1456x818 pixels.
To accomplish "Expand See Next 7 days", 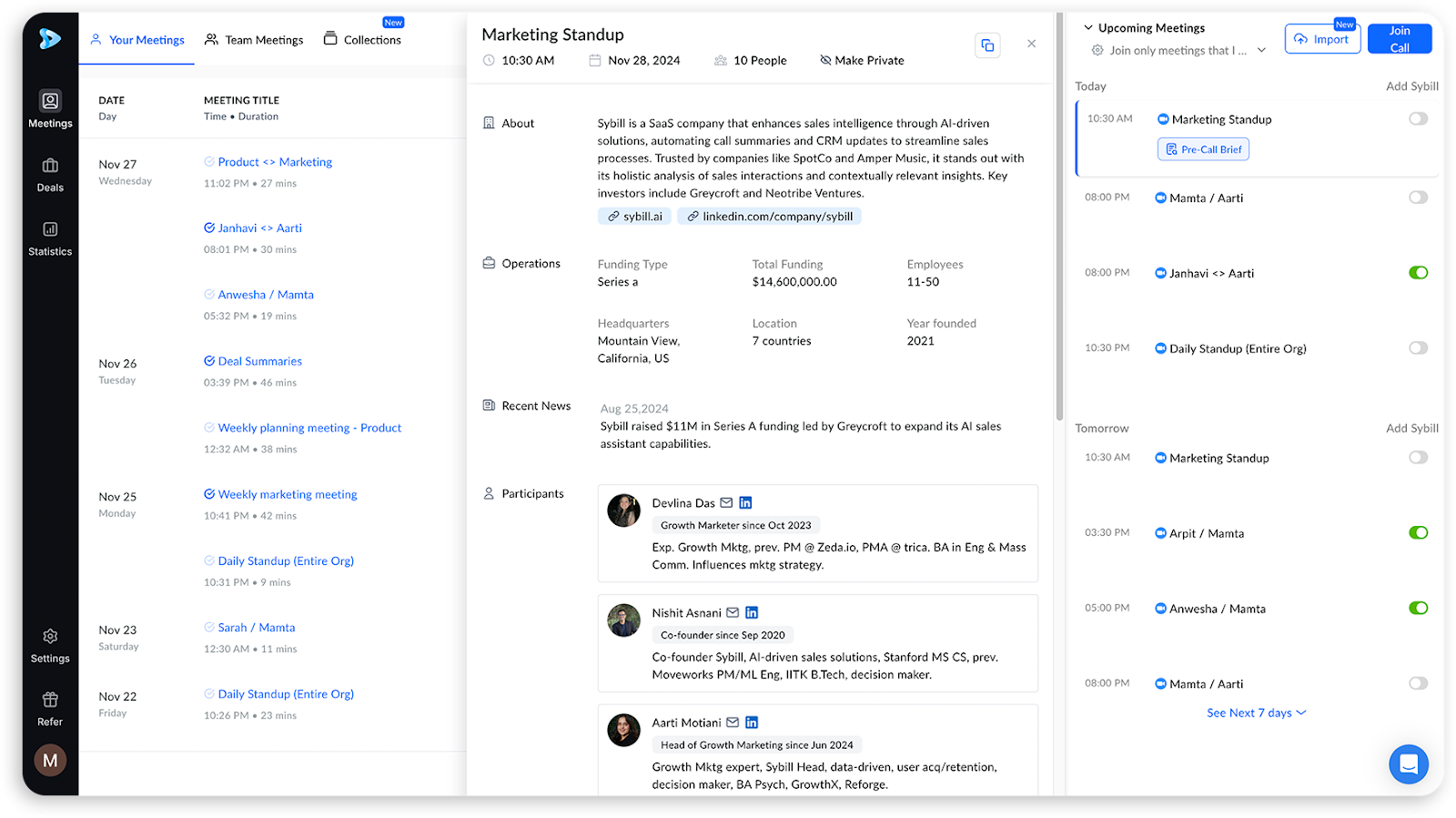I will pos(1256,713).
